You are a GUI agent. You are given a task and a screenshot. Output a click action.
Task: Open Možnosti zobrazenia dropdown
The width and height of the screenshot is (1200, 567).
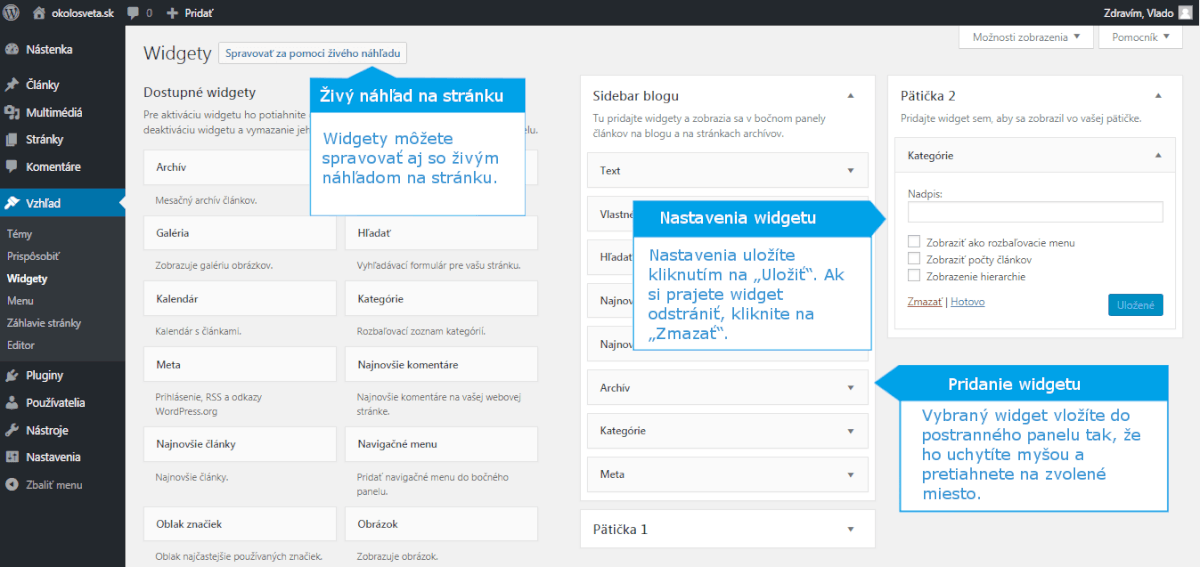coord(1024,37)
